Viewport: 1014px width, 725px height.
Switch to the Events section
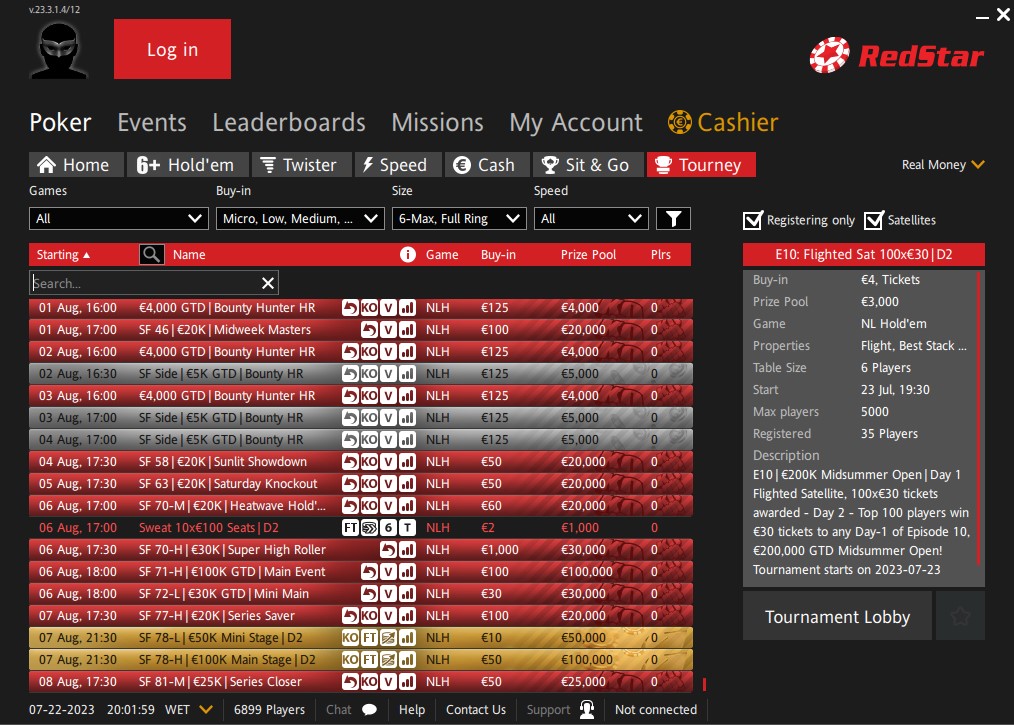152,123
